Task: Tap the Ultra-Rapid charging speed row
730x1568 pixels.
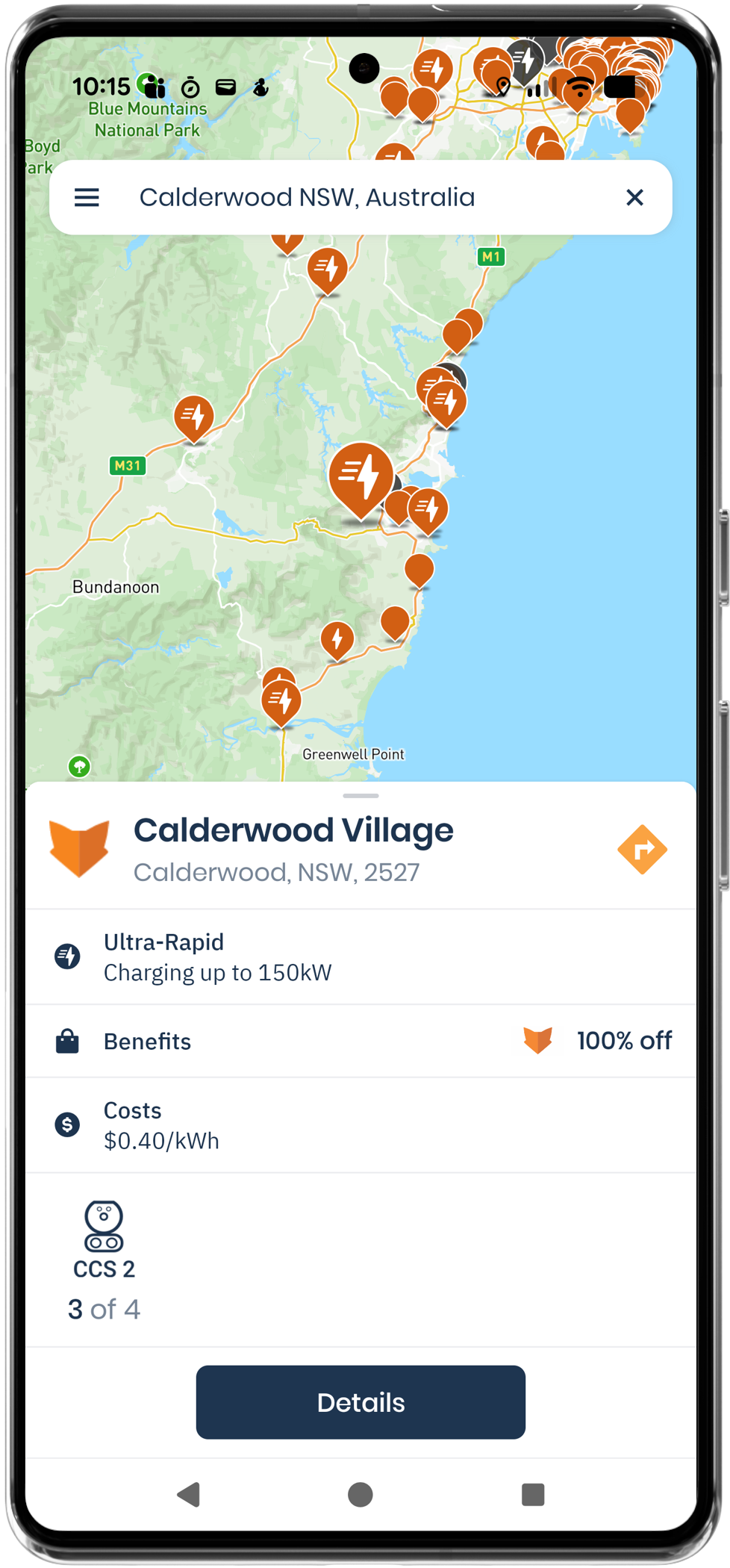Action: click(361, 957)
